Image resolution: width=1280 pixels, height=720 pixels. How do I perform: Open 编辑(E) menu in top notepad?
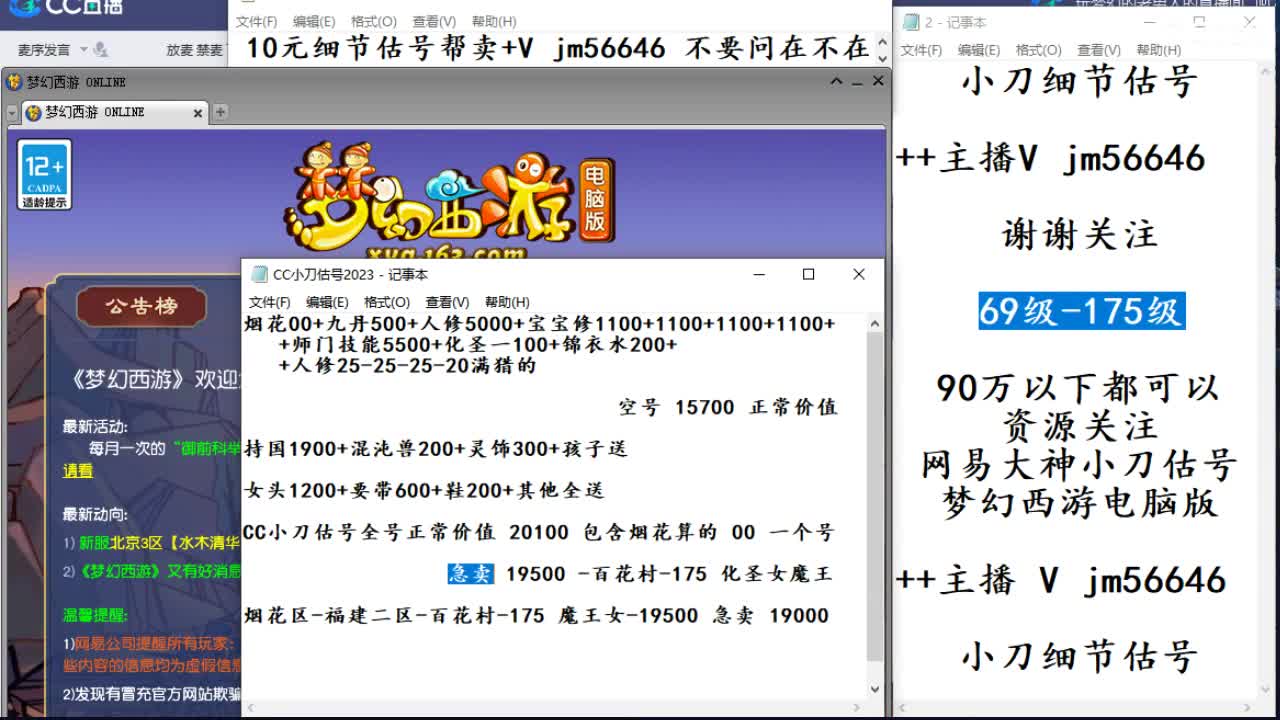[314, 21]
